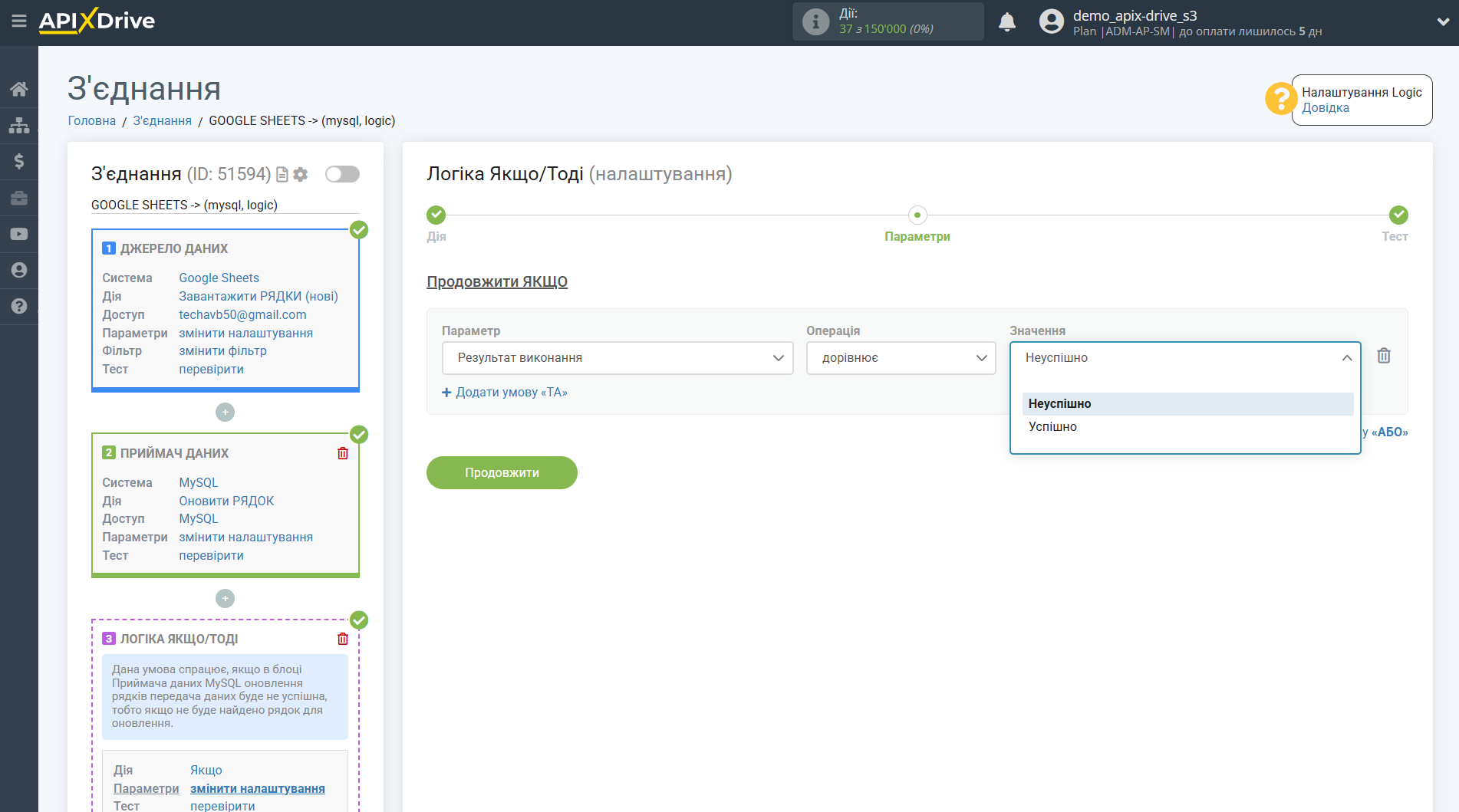Click змінити налаштування in logic block
Viewport: 1459px width, 812px height.
pyautogui.click(x=258, y=789)
